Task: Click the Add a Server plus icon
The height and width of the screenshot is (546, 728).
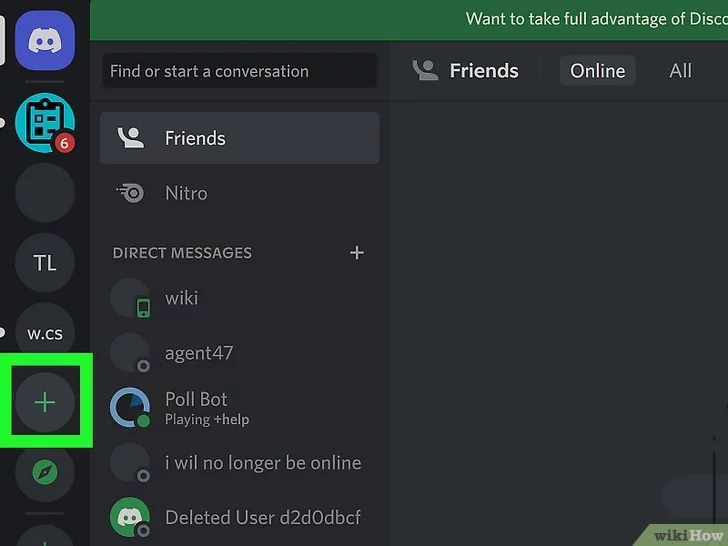Action: [45, 403]
